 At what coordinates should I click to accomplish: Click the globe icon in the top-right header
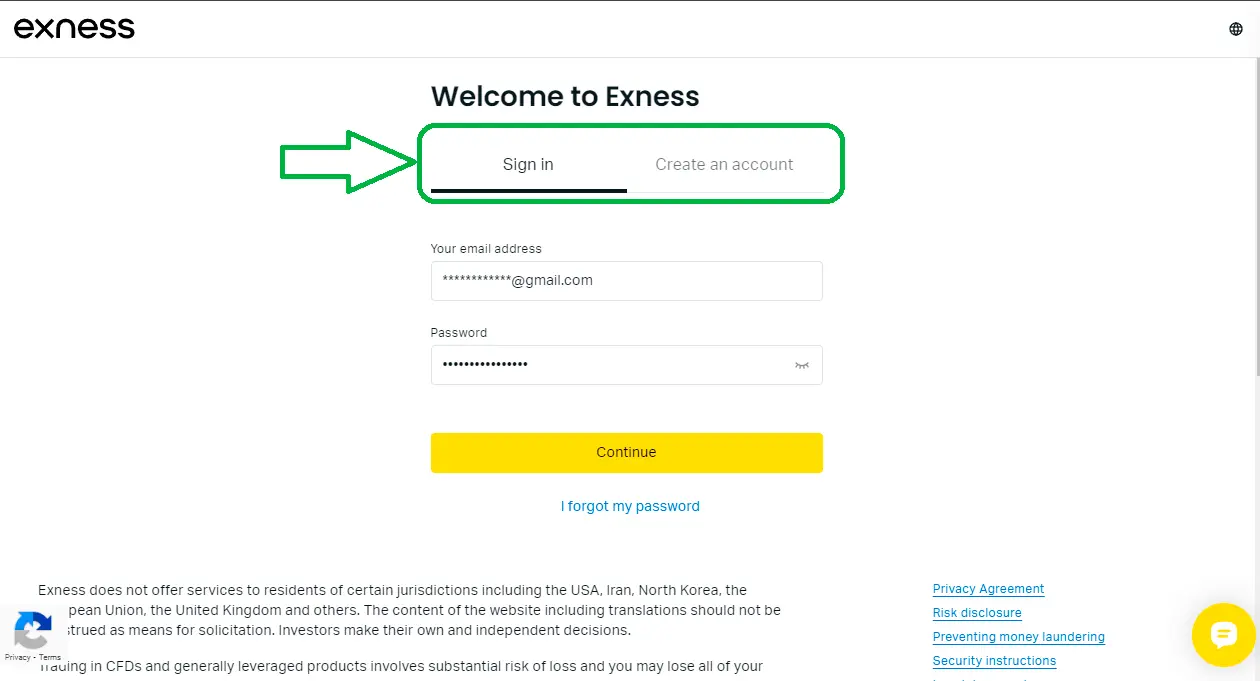pos(1235,28)
